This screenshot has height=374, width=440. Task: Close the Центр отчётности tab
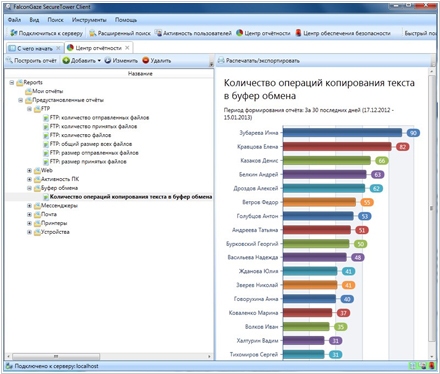point(127,48)
